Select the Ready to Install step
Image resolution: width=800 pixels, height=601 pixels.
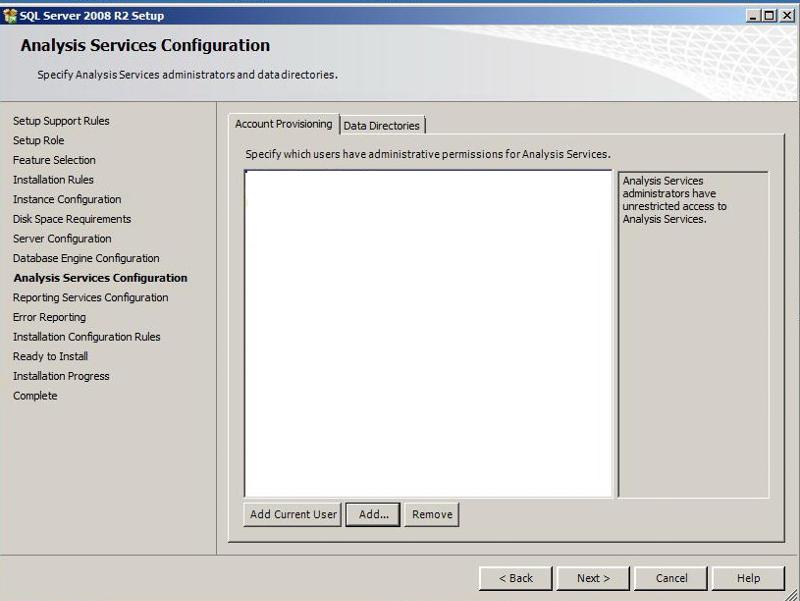51,357
